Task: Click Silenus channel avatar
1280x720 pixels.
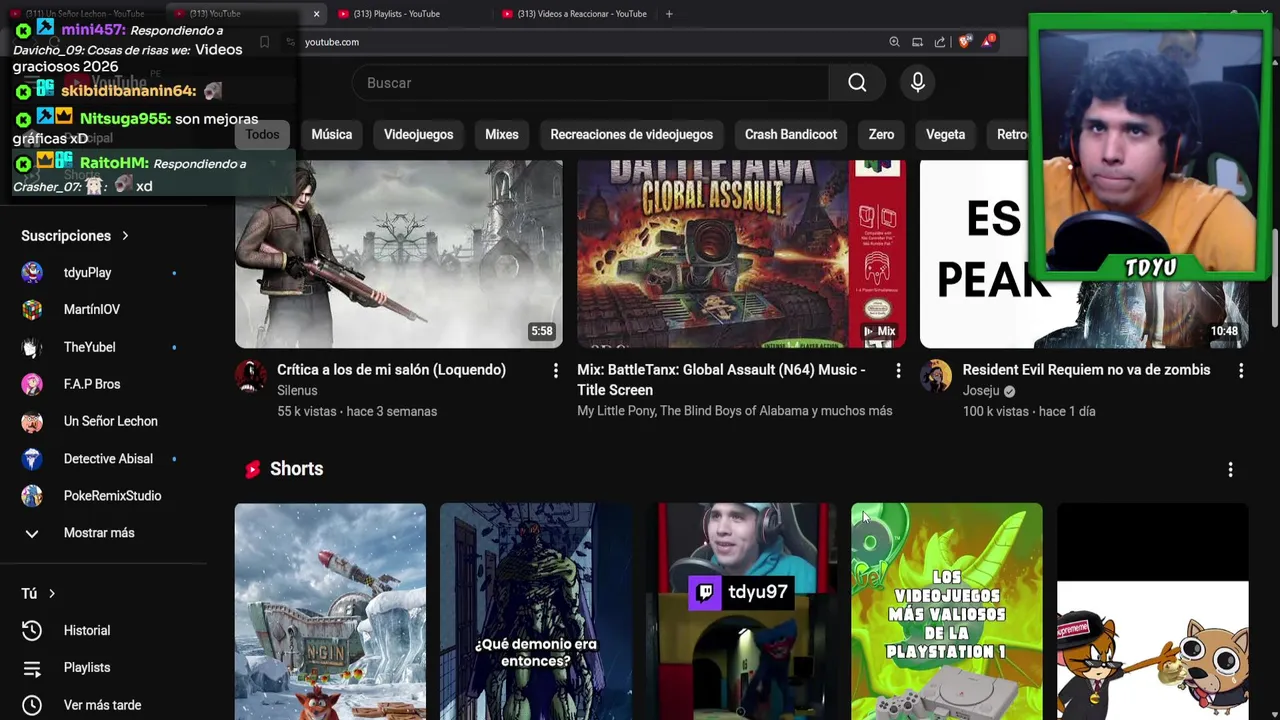Action: pos(251,377)
